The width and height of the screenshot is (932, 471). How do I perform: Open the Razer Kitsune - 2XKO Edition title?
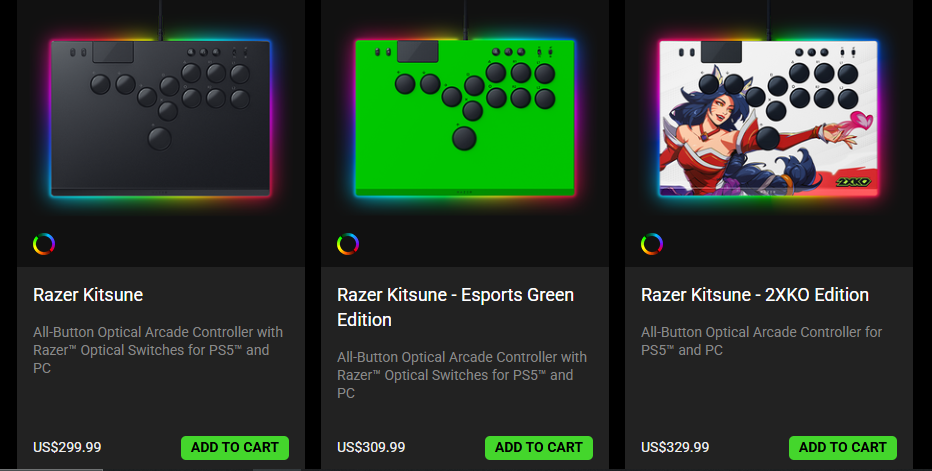[755, 295]
